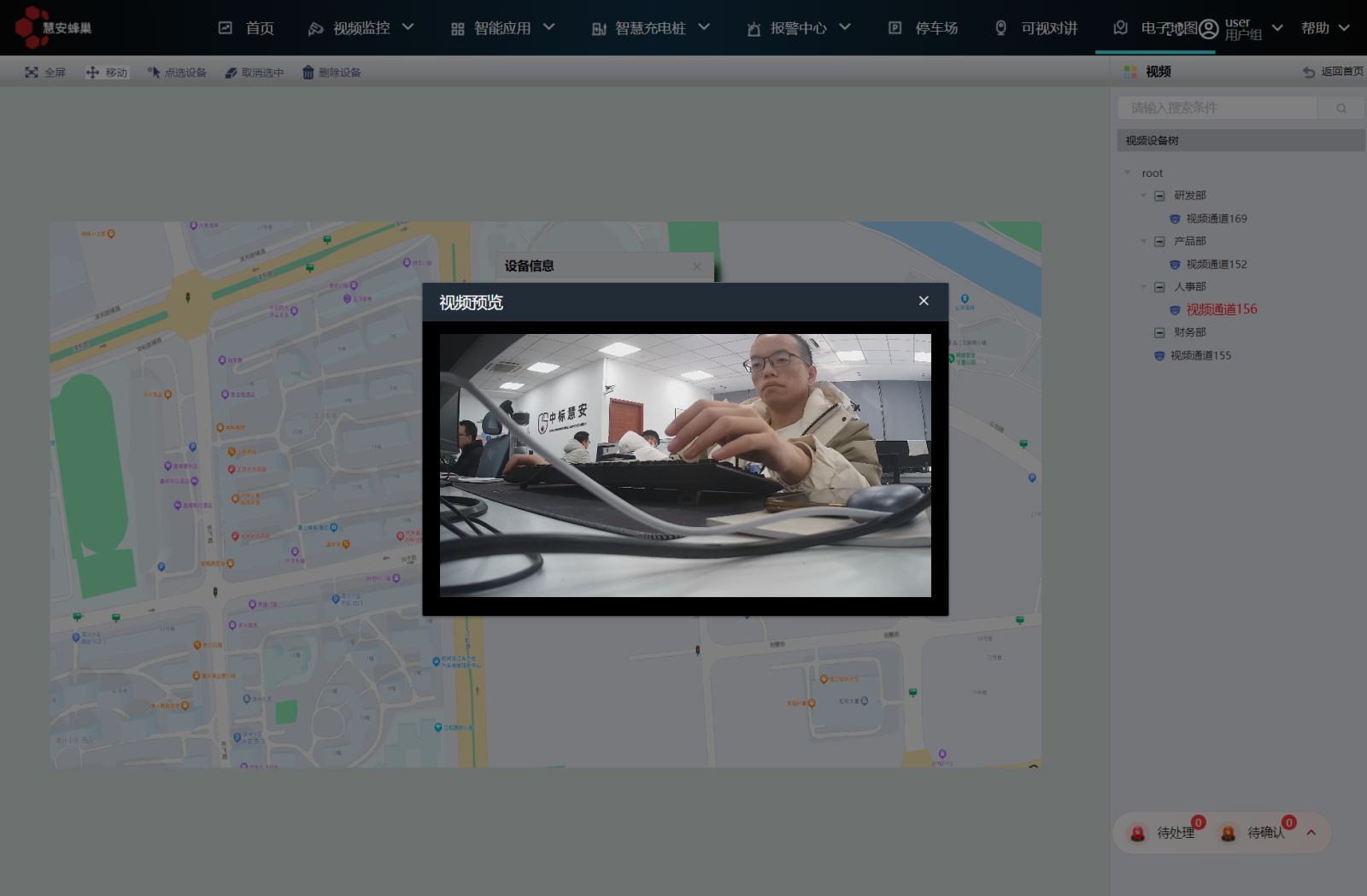
Task: Select 视频通道169 in device tree
Action: pyautogui.click(x=1216, y=219)
